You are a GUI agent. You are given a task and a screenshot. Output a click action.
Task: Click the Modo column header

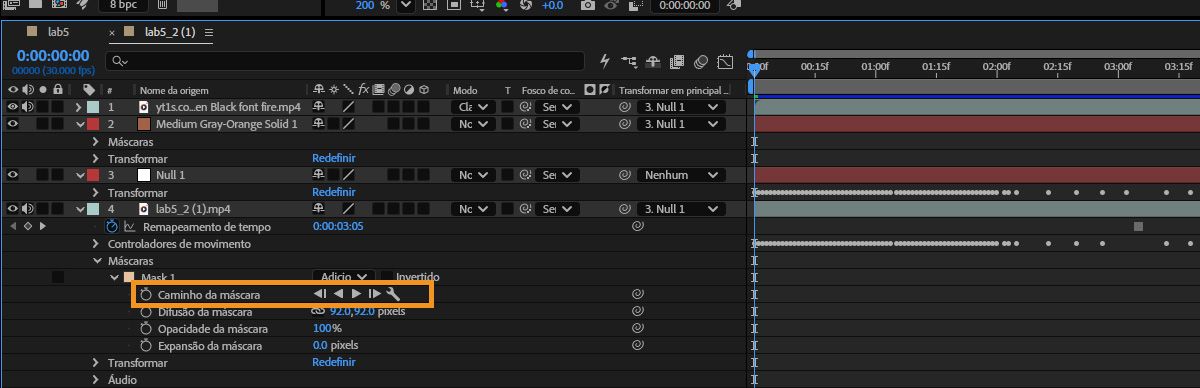pos(465,90)
